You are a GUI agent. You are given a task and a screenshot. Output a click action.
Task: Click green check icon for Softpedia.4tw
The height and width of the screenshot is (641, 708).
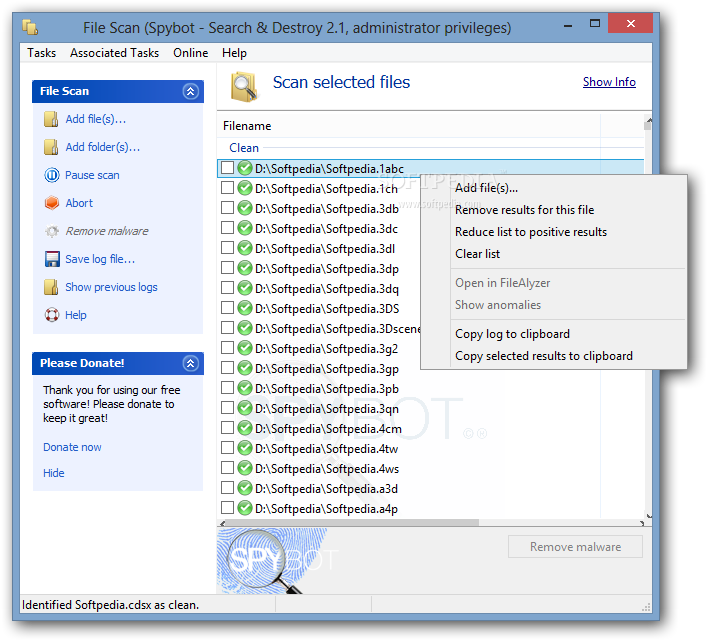pos(245,448)
